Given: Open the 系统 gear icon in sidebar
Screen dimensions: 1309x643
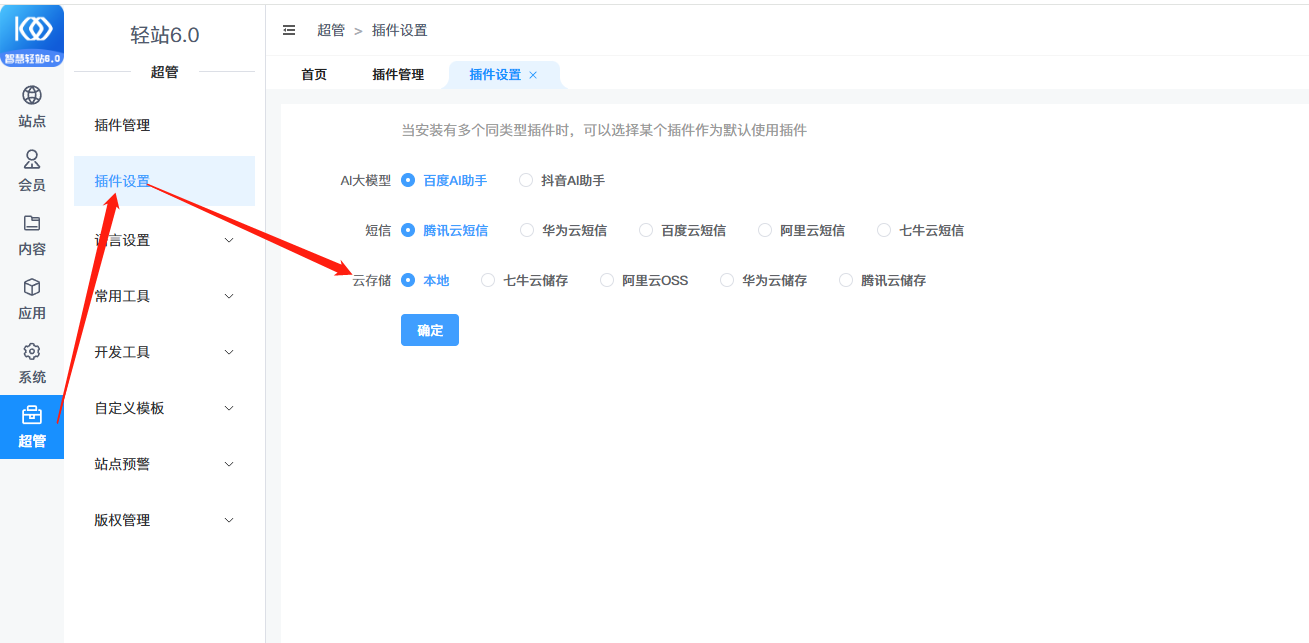Looking at the screenshot, I should tap(32, 351).
